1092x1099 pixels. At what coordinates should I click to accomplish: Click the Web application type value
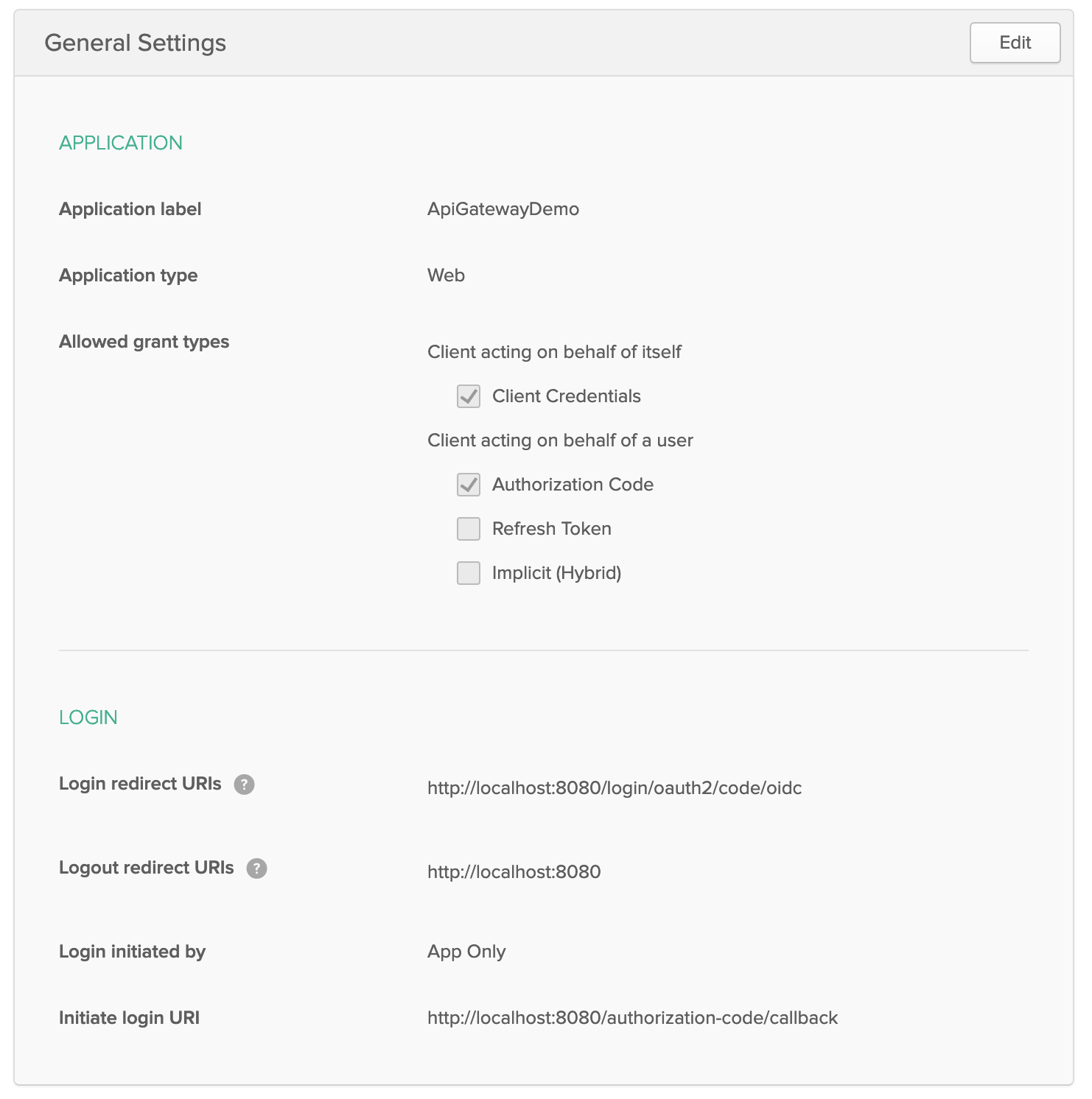(x=446, y=275)
